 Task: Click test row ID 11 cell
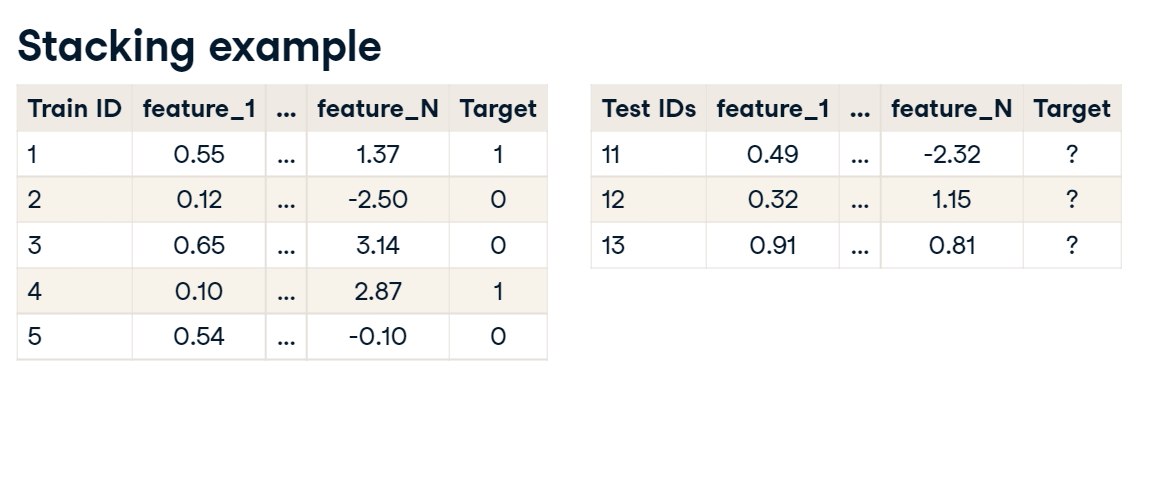(x=649, y=155)
